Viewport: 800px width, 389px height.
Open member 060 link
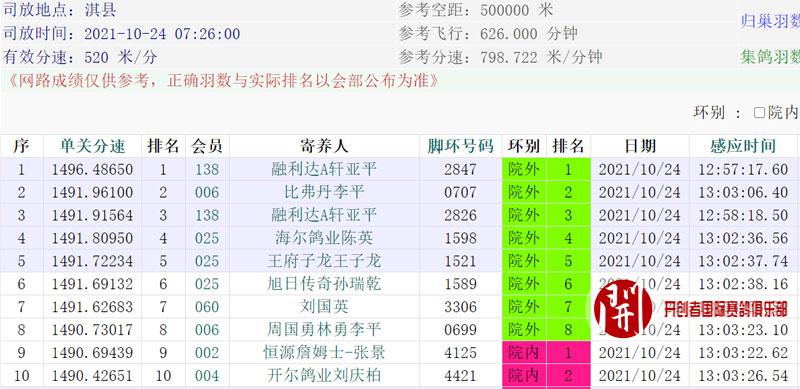207,307
